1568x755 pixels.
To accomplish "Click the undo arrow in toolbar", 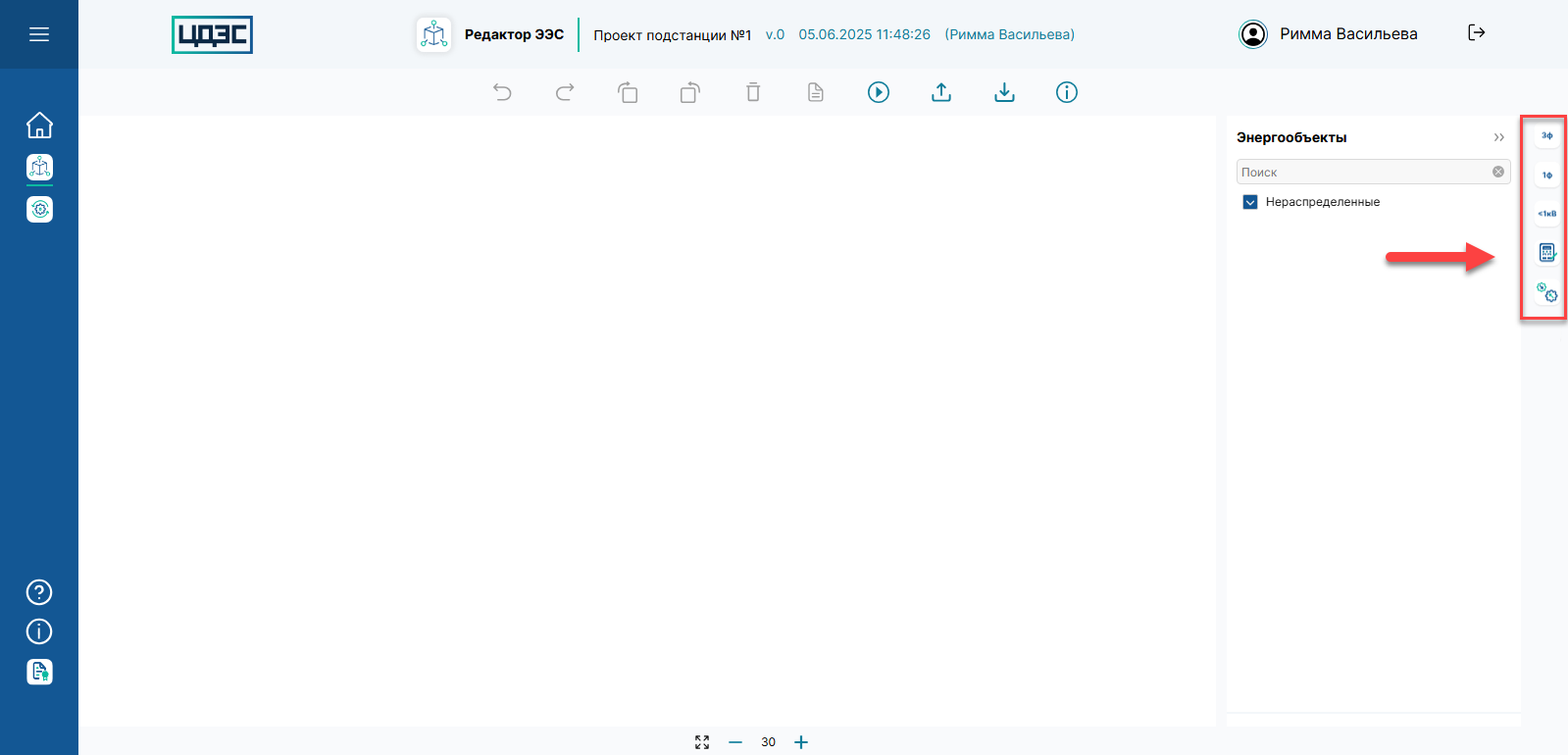I will click(x=502, y=92).
